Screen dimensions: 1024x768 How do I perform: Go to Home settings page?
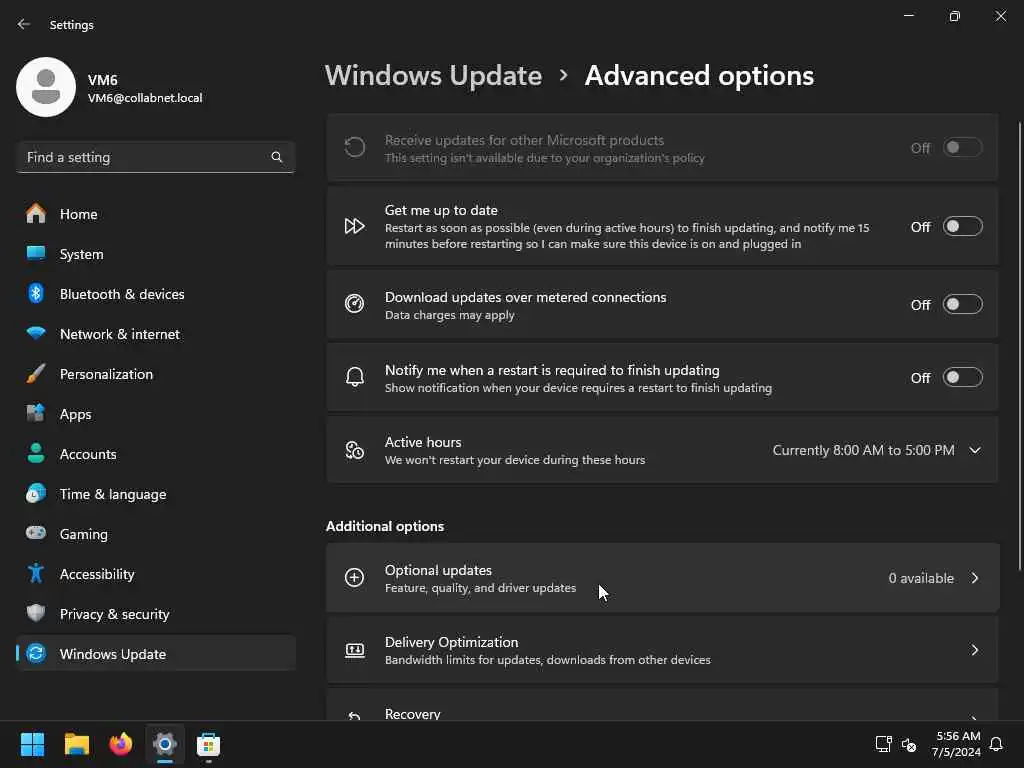(156, 214)
